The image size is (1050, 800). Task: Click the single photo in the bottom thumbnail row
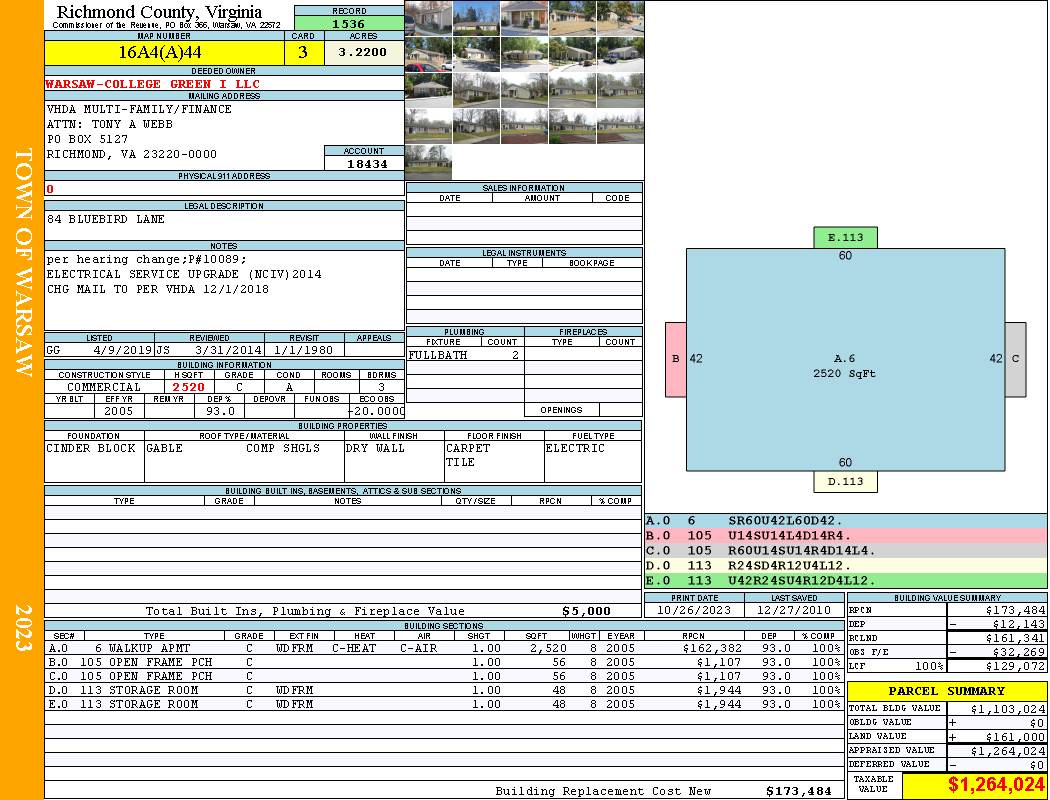pyautogui.click(x=428, y=162)
